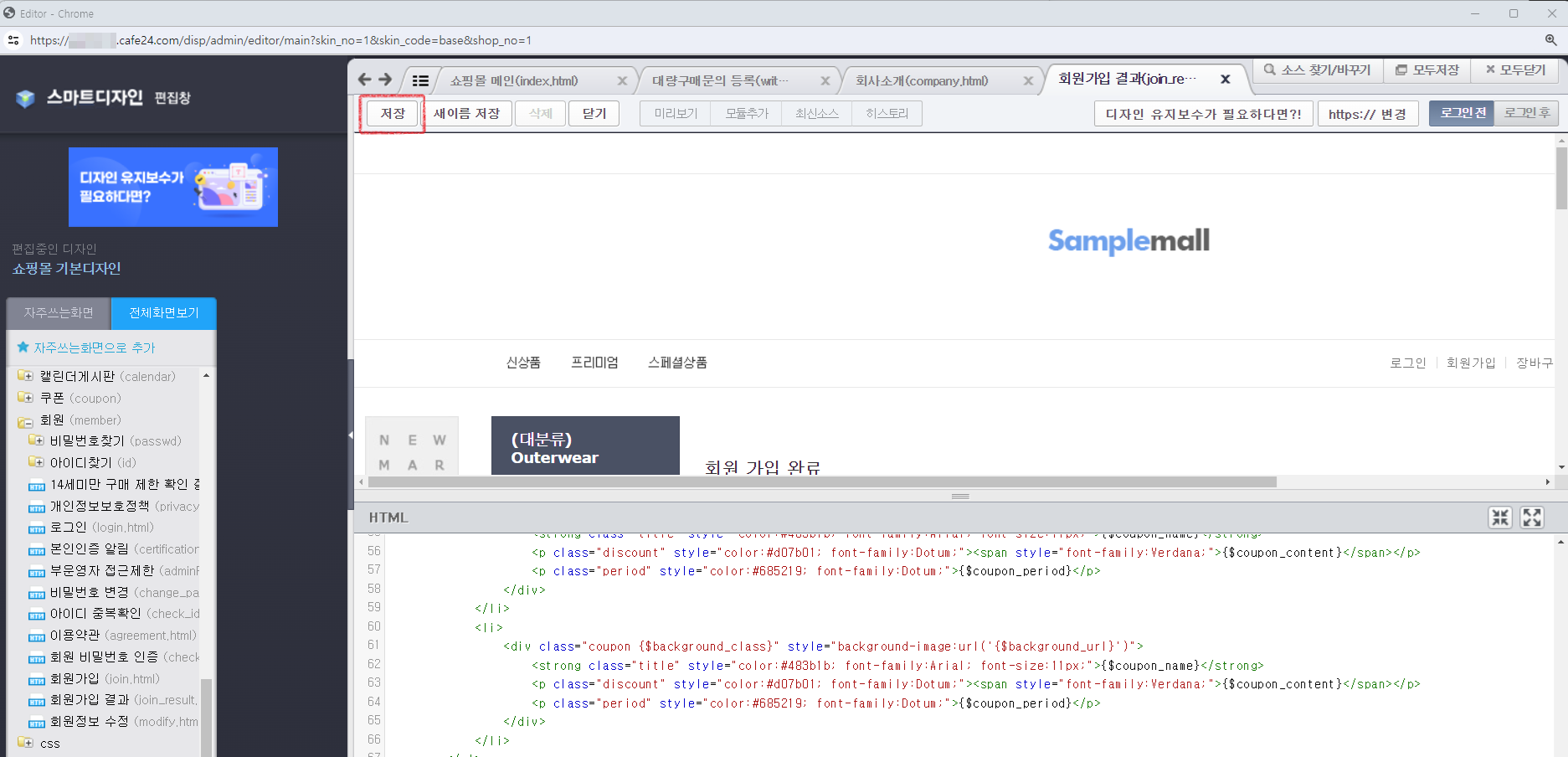
Task: Click the Samplemall logo in preview
Action: pos(1128,241)
